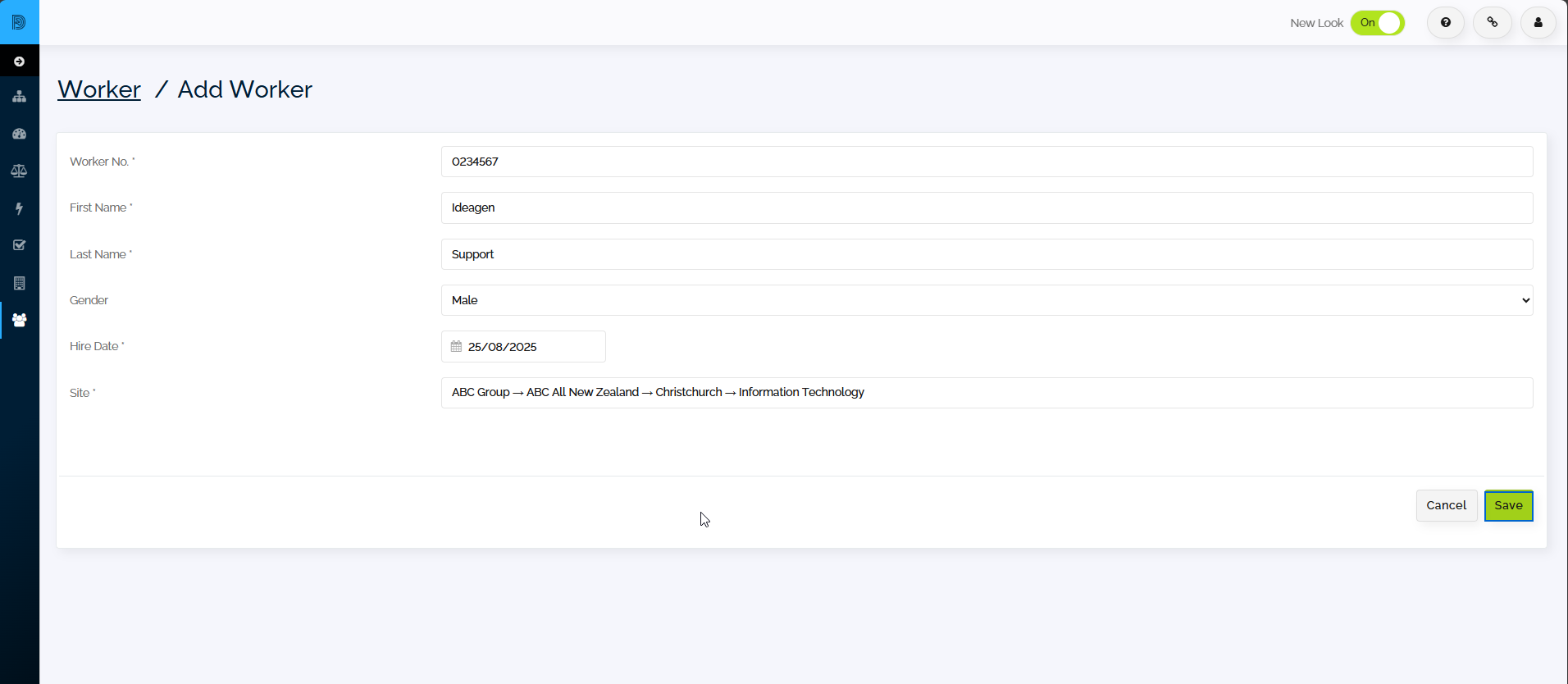
Task: Open the organisation hierarchy sidebar icon
Action: 19,97
